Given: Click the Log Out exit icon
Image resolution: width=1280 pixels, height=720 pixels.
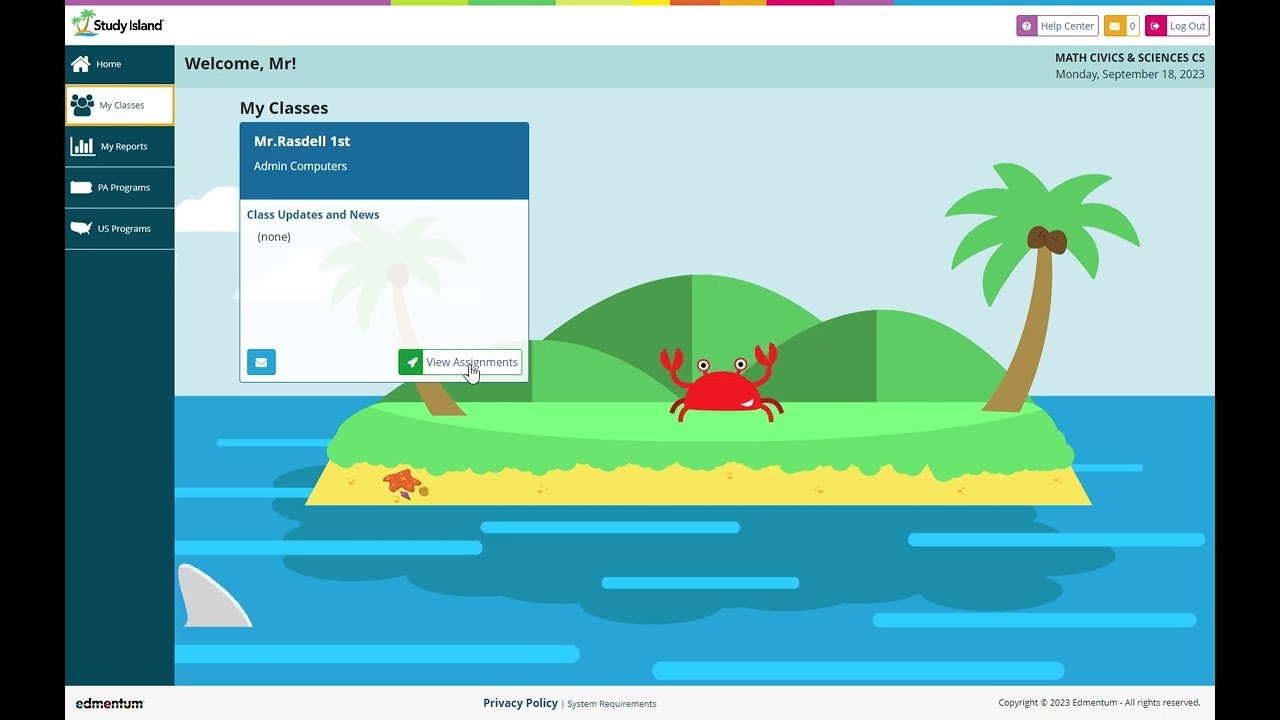Looking at the screenshot, I should 1156,25.
